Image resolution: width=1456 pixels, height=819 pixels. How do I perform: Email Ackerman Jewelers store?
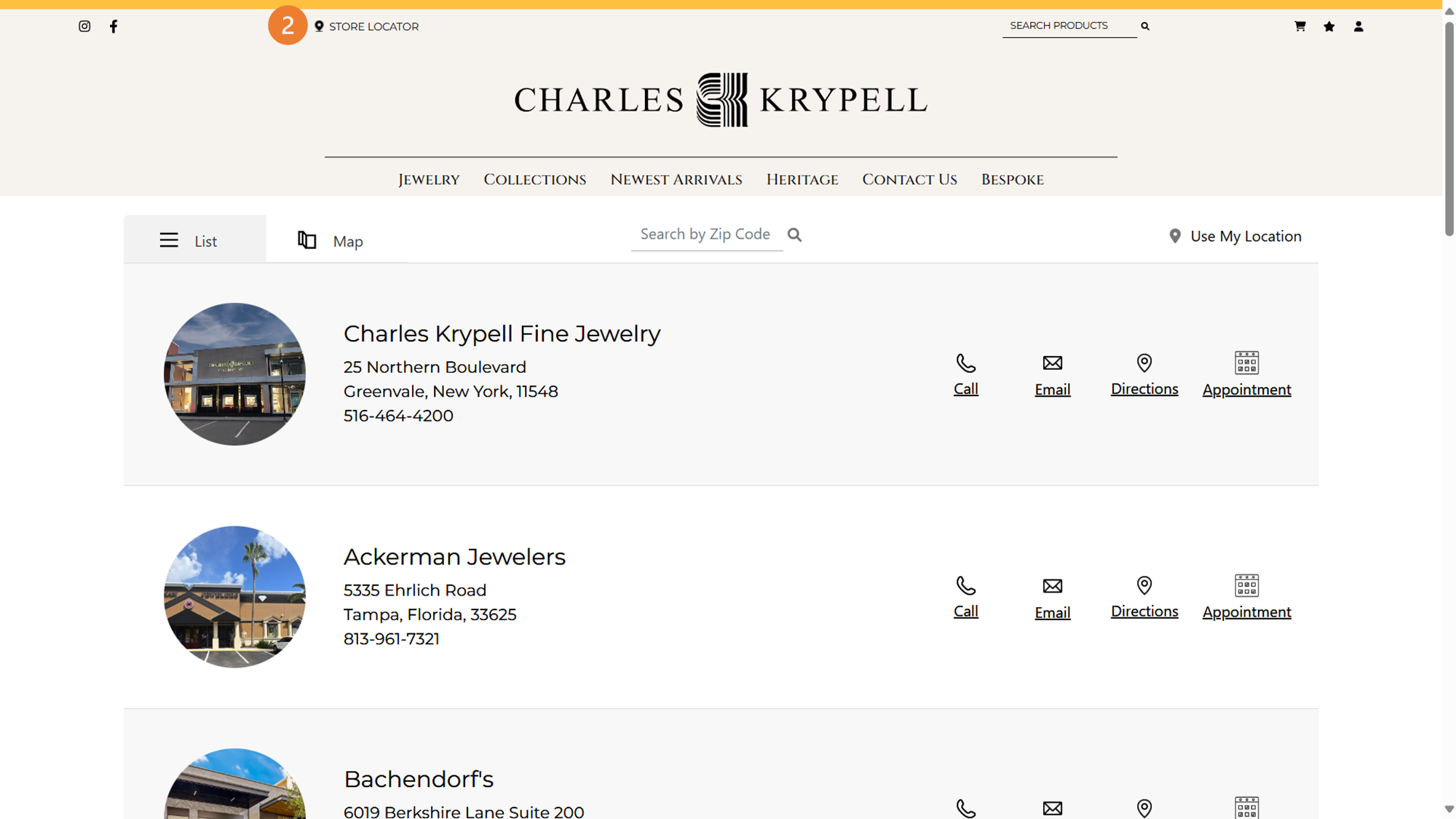click(1052, 598)
